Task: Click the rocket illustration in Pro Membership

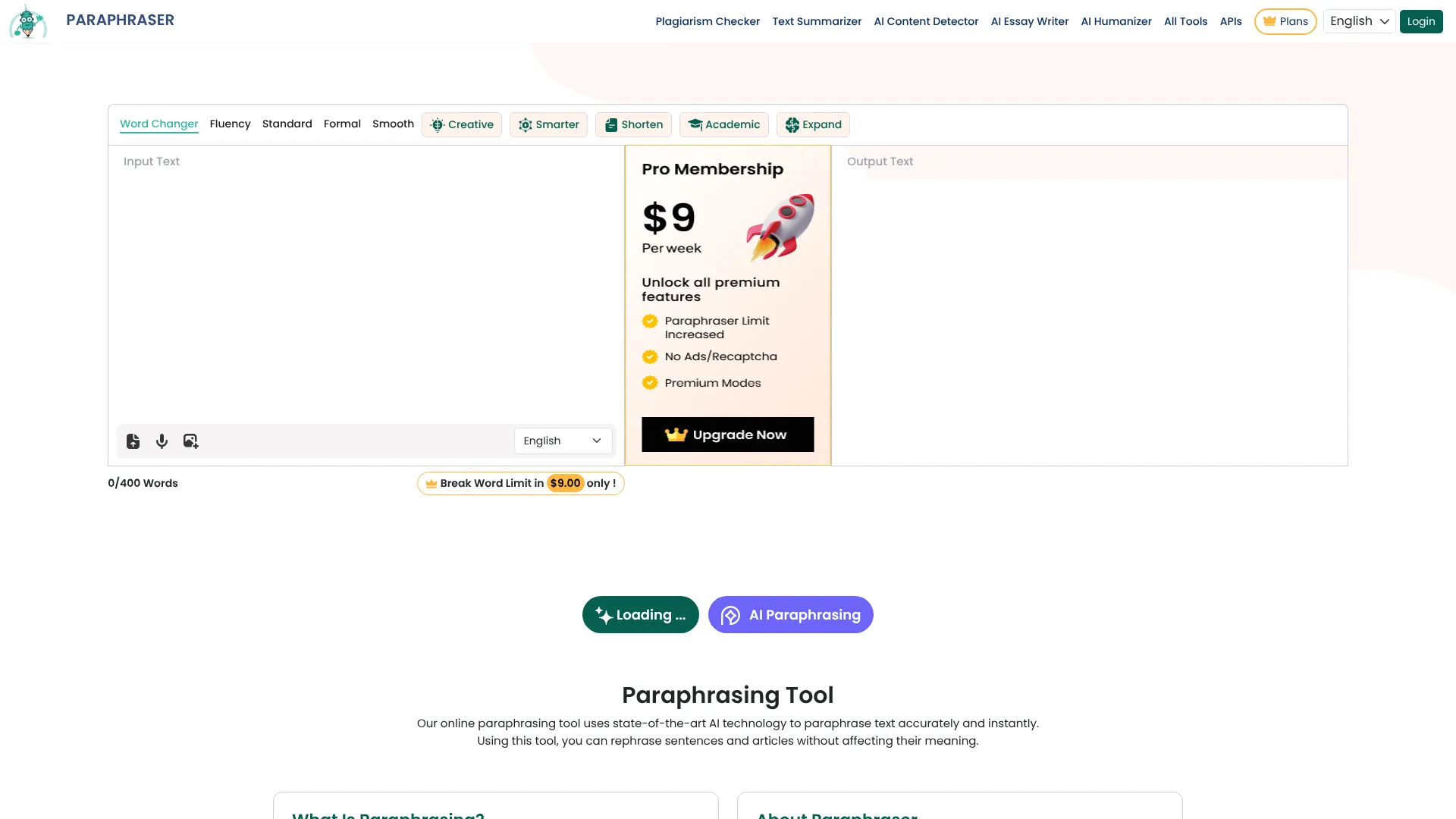Action: tap(780, 227)
